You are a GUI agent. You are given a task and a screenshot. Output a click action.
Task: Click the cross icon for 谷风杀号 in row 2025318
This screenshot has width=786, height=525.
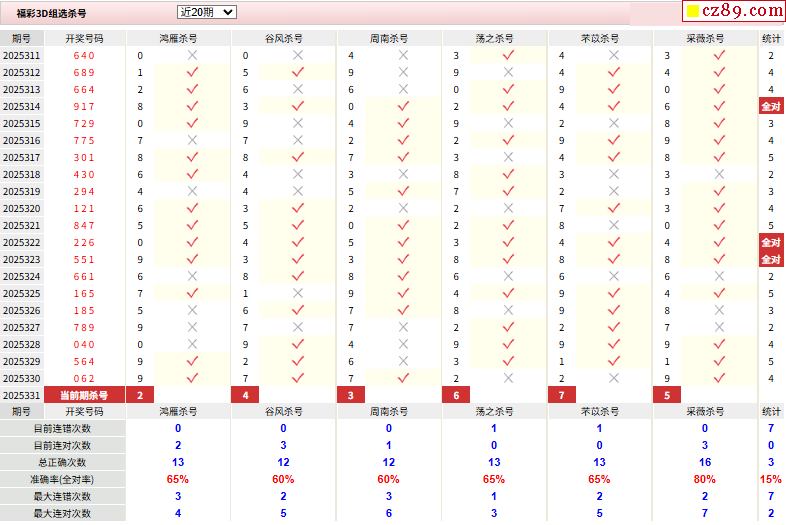[x=298, y=175]
